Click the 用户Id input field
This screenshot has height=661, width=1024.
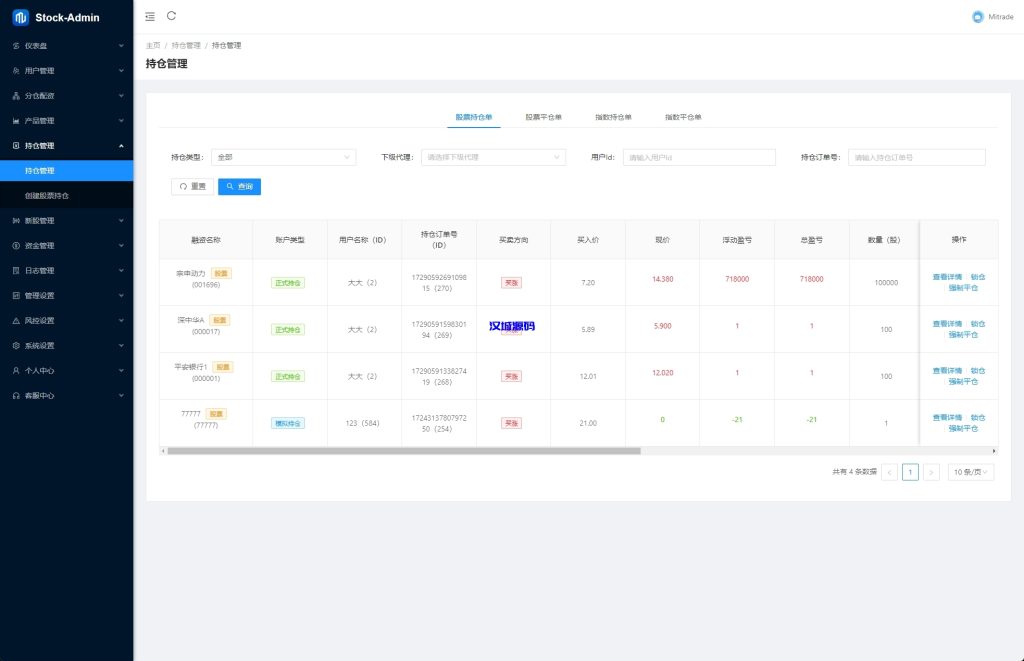[x=698, y=157]
